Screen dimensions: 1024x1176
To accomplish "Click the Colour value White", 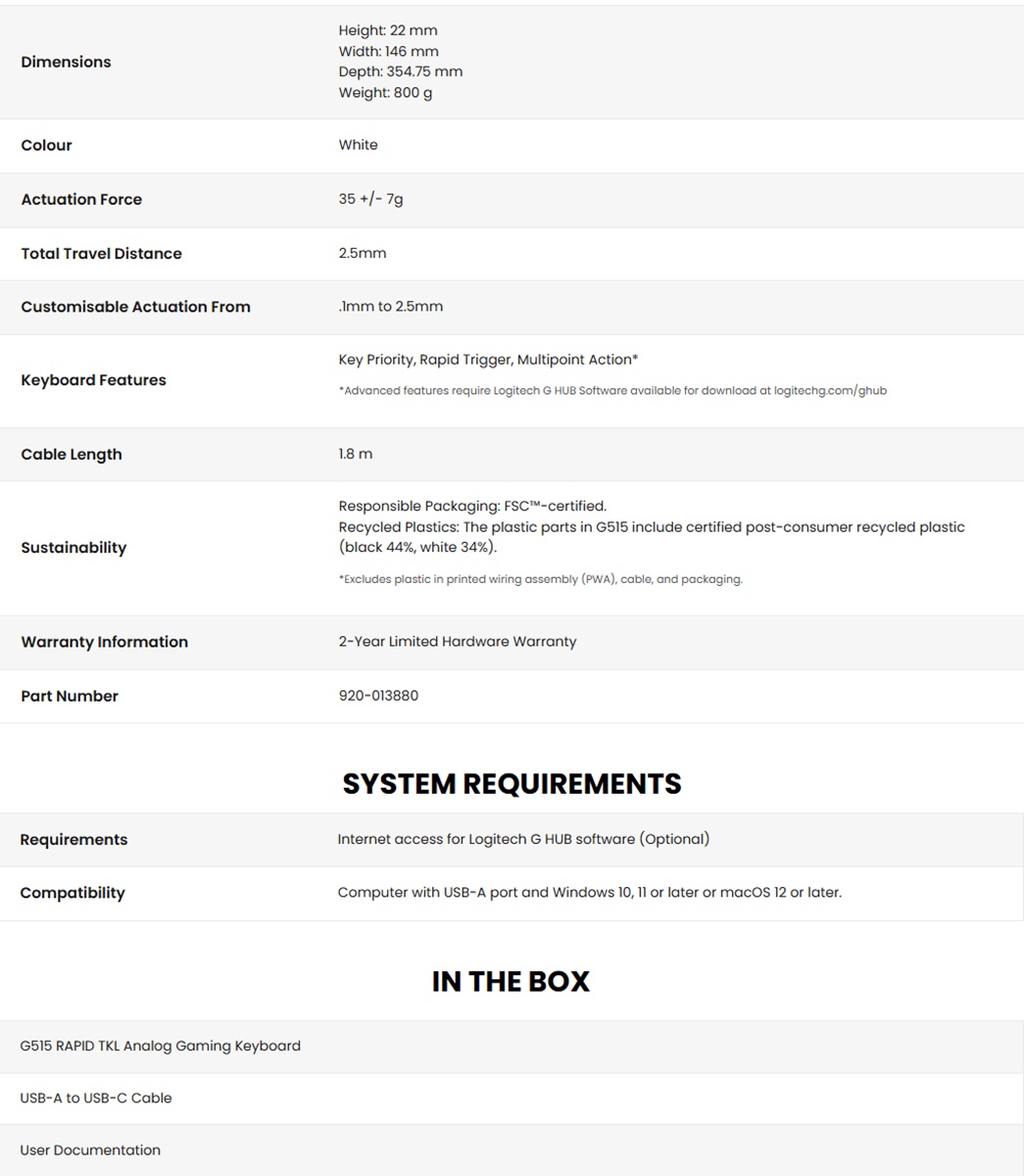I will tap(358, 145).
